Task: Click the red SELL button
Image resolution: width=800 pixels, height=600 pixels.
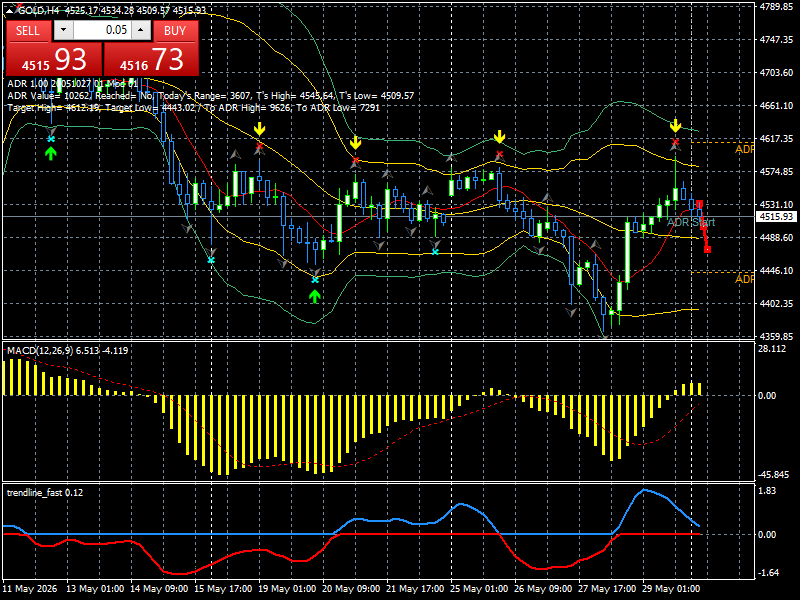Action: (28, 31)
